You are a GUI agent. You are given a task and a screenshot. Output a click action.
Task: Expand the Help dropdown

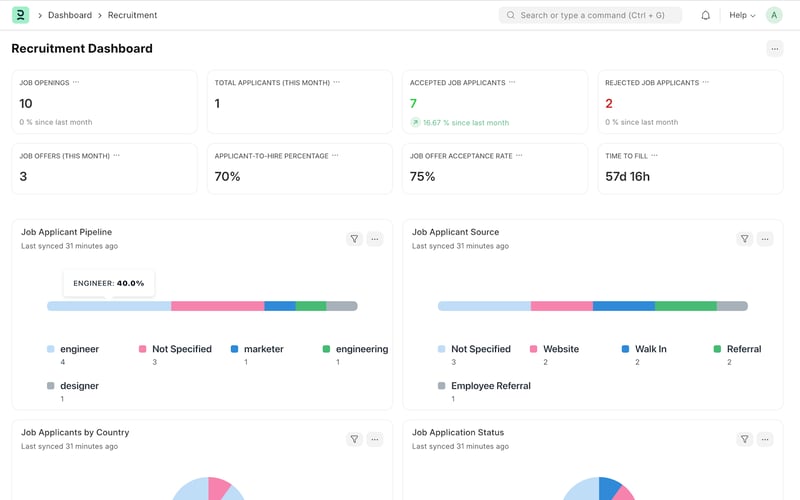[742, 15]
